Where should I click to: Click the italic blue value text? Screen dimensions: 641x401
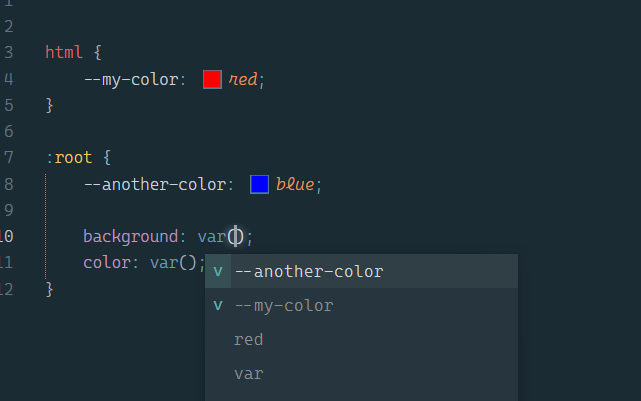point(295,184)
